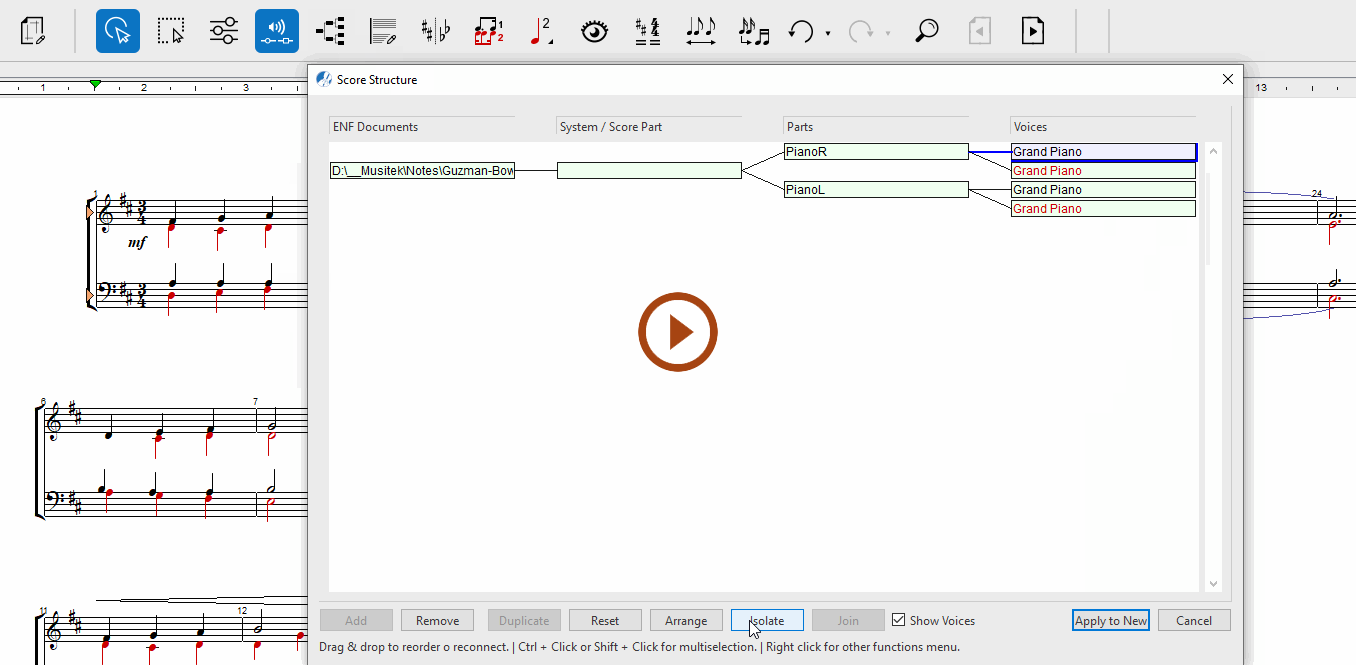Click the Isolate button
The height and width of the screenshot is (665, 1356).
click(x=767, y=620)
